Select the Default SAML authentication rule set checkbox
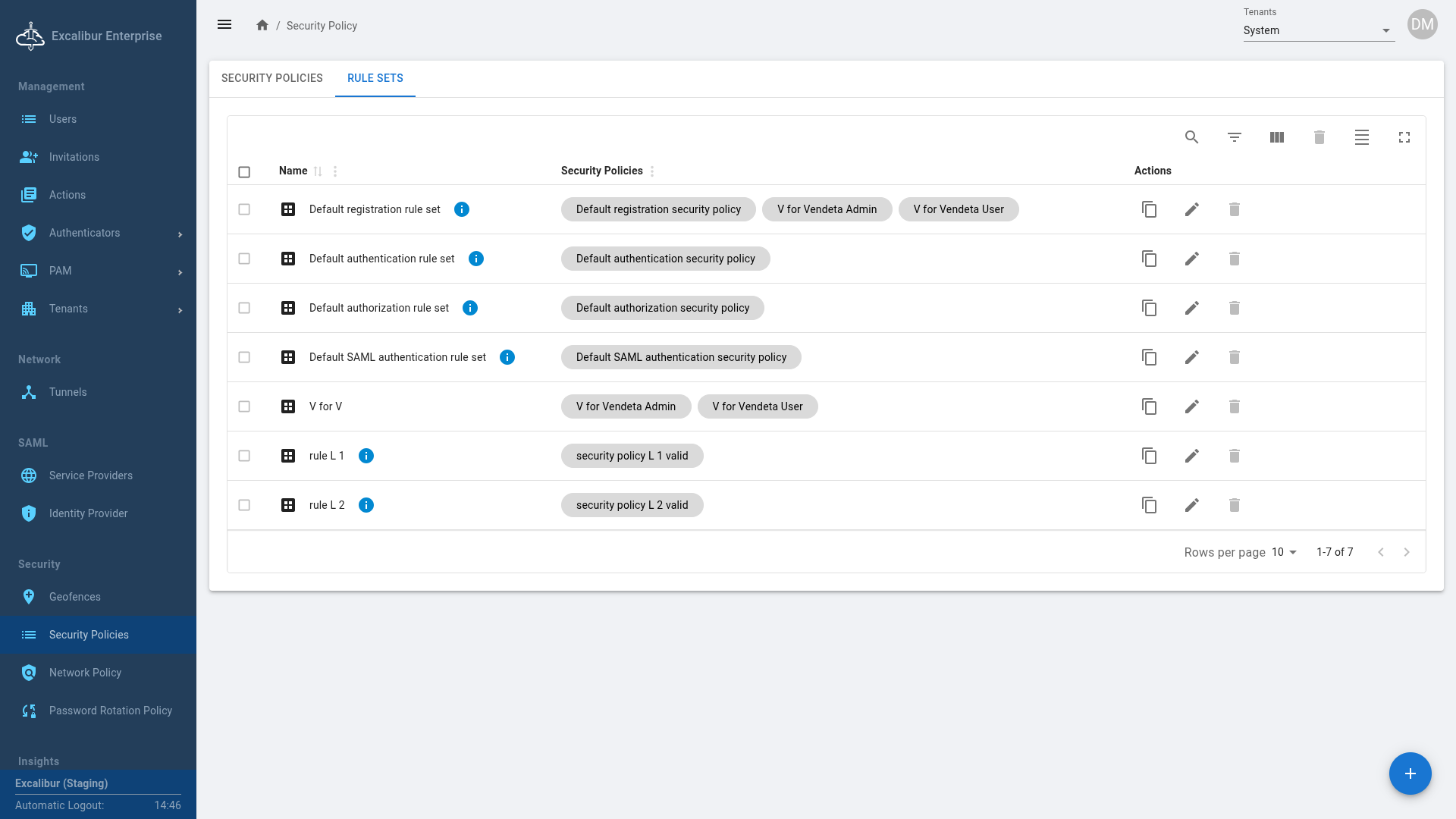 pyautogui.click(x=244, y=357)
